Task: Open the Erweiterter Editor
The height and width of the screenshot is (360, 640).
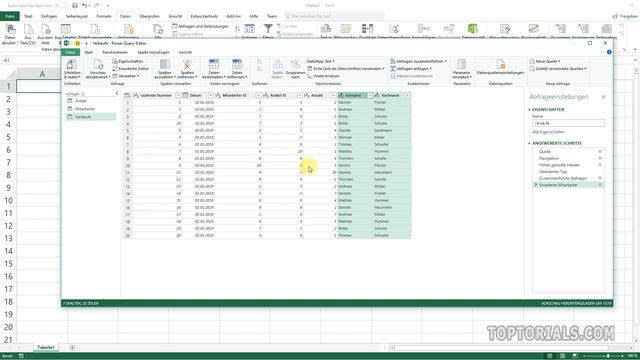Action: 131,69
